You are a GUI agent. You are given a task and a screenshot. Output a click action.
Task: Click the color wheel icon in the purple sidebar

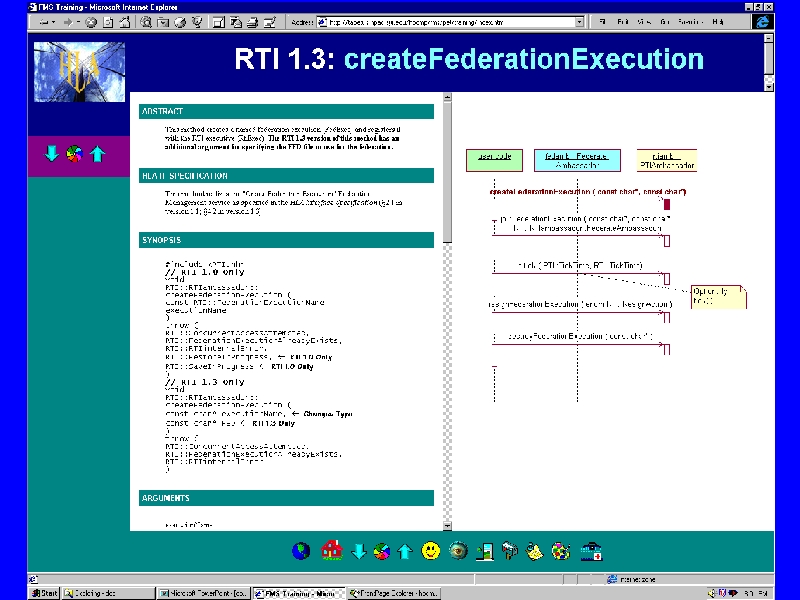(74, 153)
